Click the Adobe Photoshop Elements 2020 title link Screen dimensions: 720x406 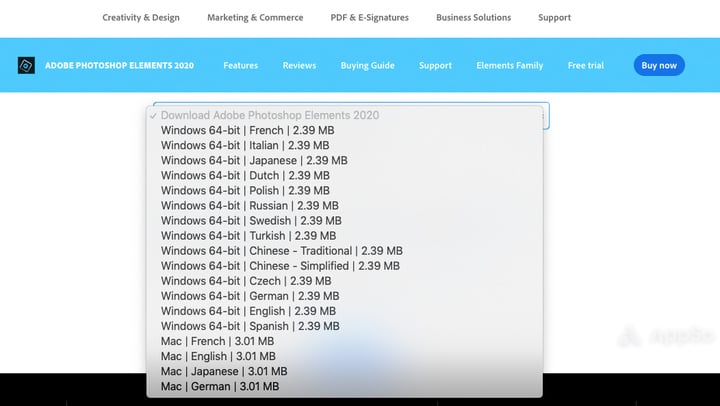(119, 65)
